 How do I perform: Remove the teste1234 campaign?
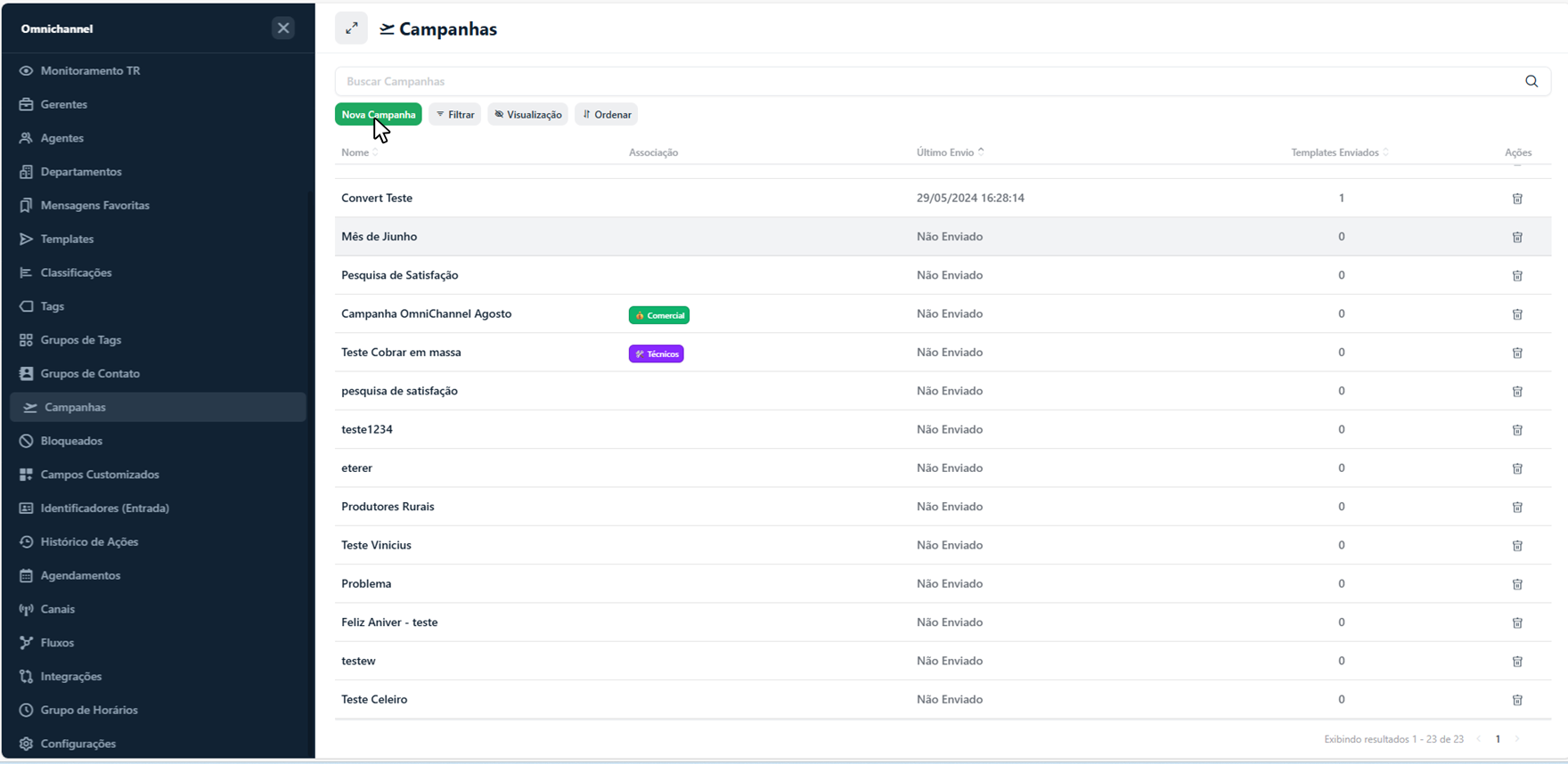click(x=1517, y=430)
